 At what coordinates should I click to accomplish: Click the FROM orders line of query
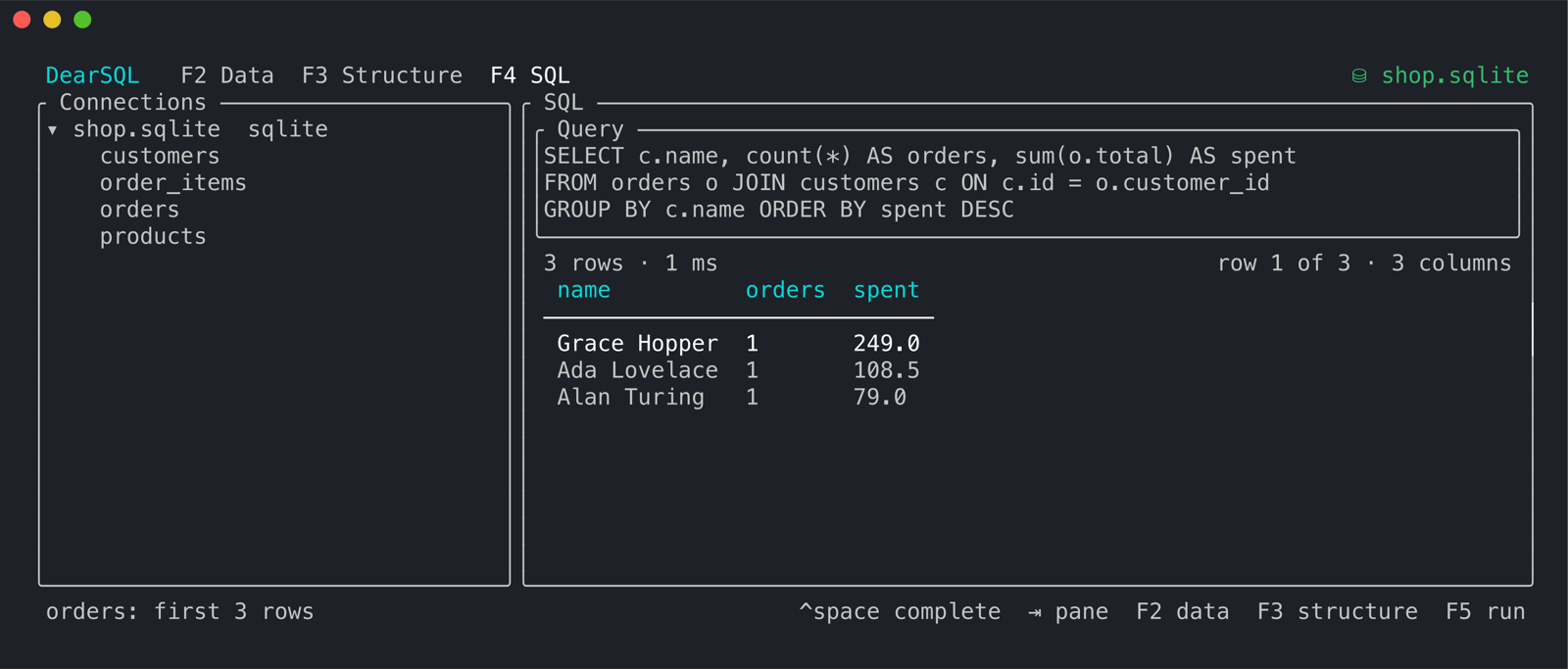click(906, 182)
